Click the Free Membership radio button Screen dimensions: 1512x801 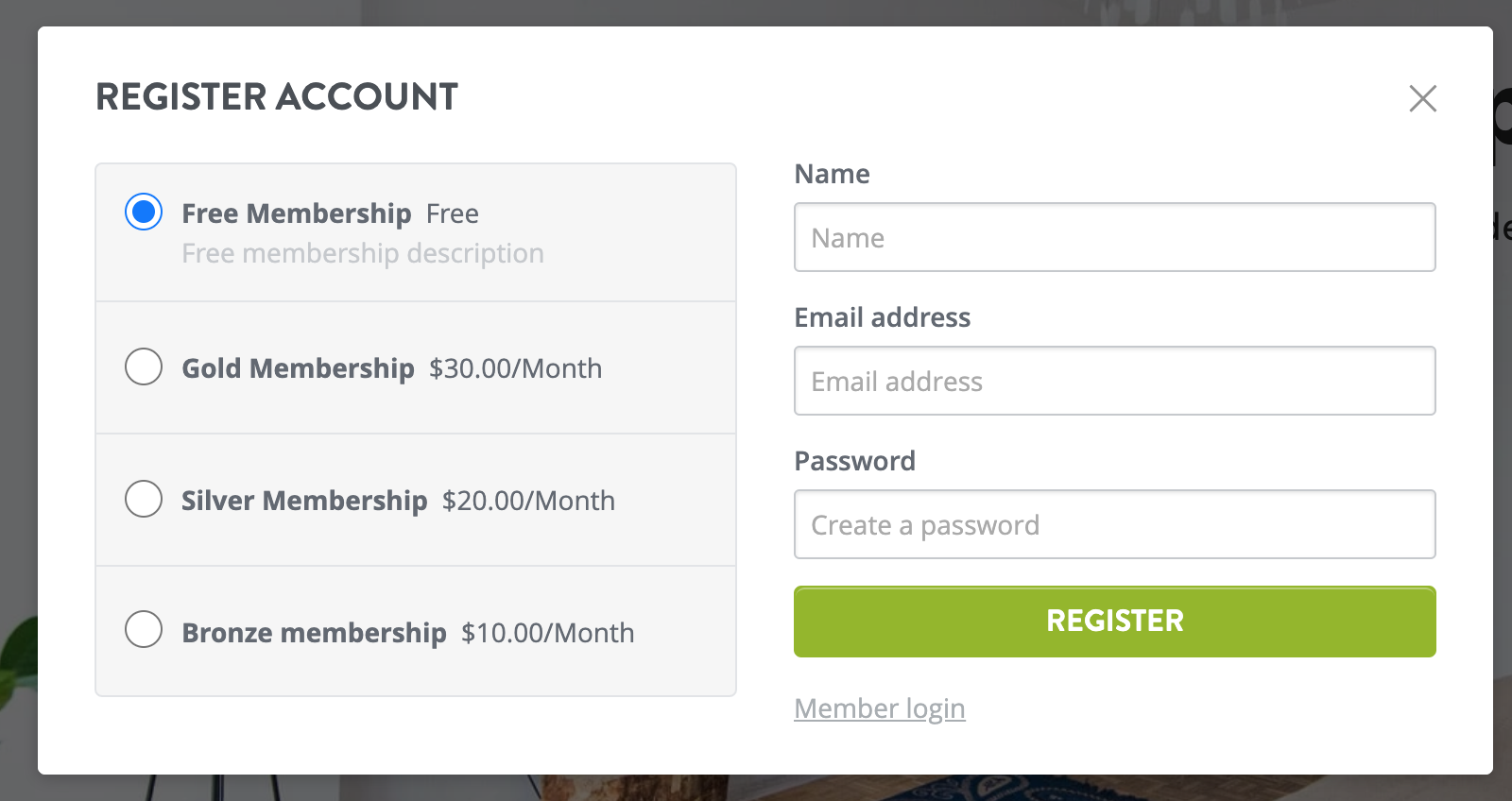pyautogui.click(x=144, y=212)
